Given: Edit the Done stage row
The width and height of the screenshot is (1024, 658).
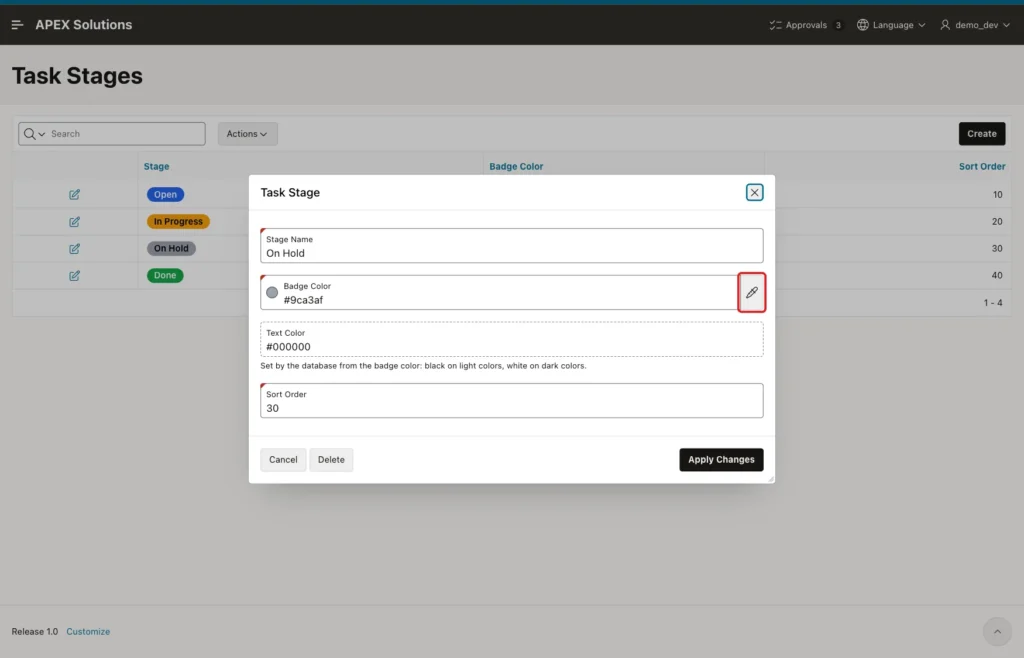Looking at the screenshot, I should pyautogui.click(x=74, y=275).
